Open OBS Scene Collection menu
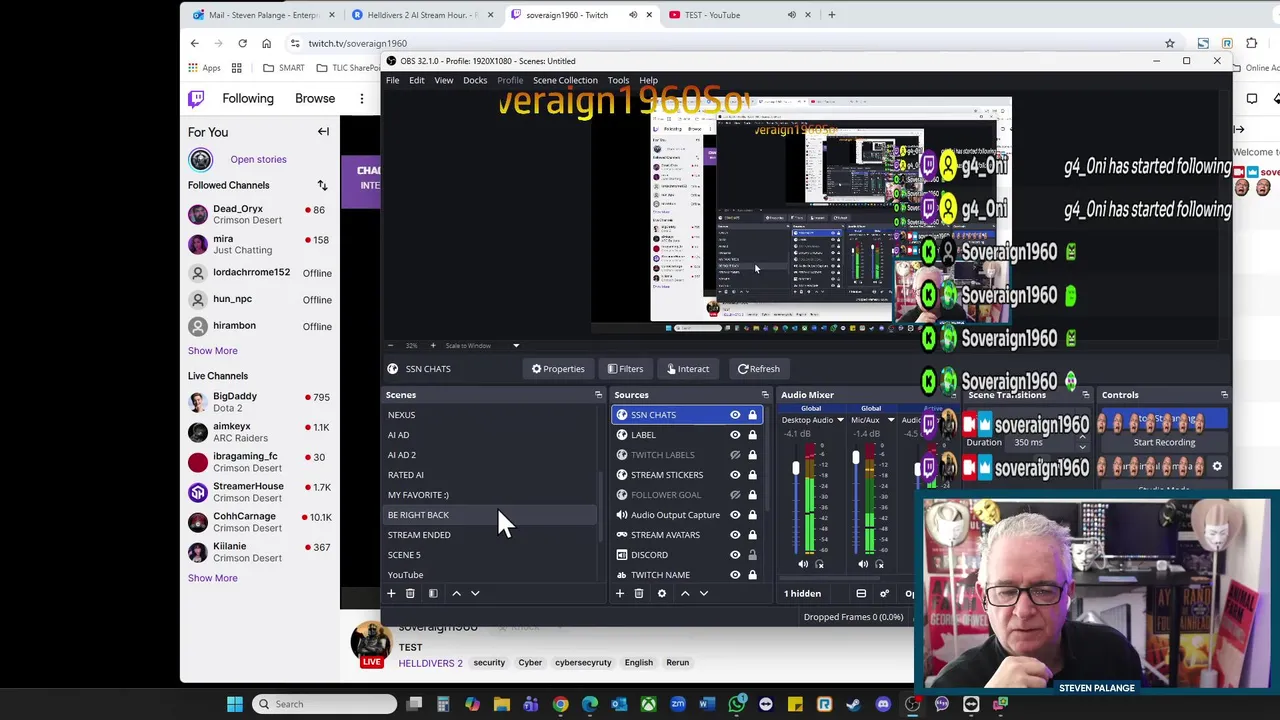This screenshot has width=1280, height=720. pos(565,80)
